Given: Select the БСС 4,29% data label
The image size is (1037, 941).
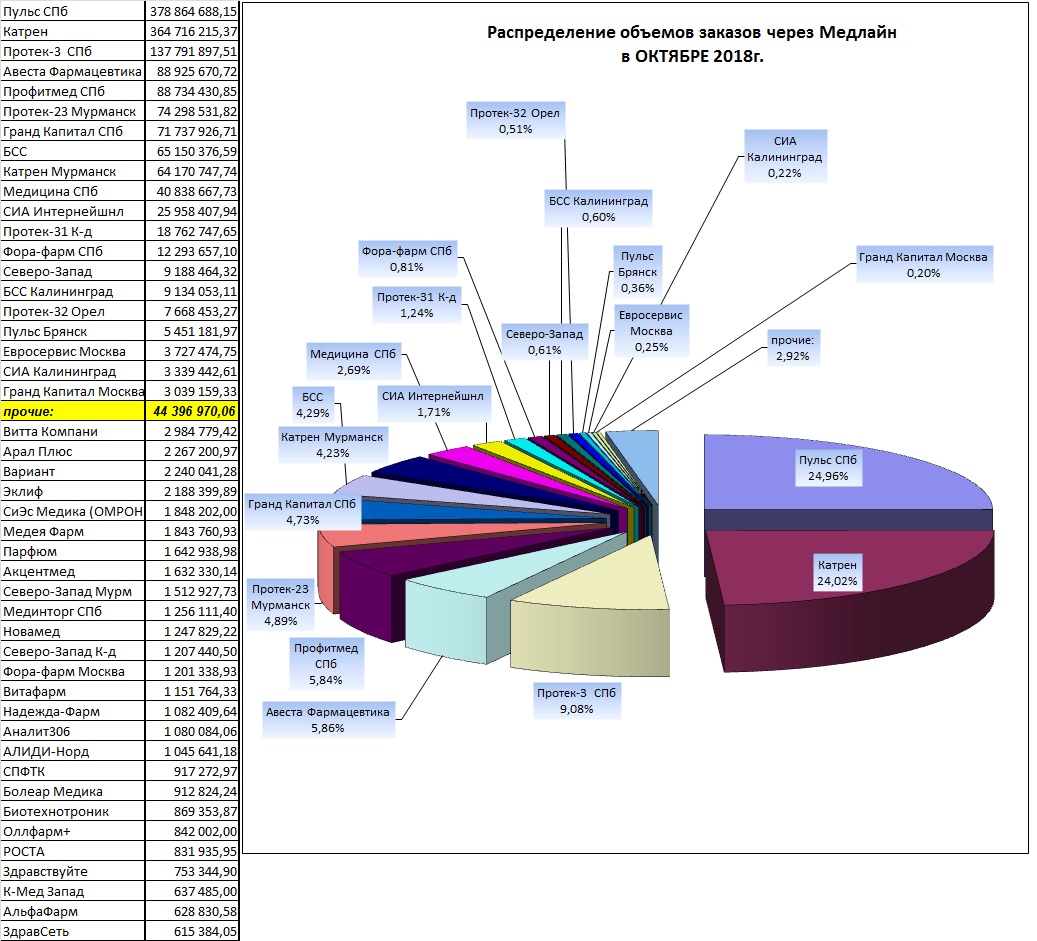Looking at the screenshot, I should coord(313,405).
